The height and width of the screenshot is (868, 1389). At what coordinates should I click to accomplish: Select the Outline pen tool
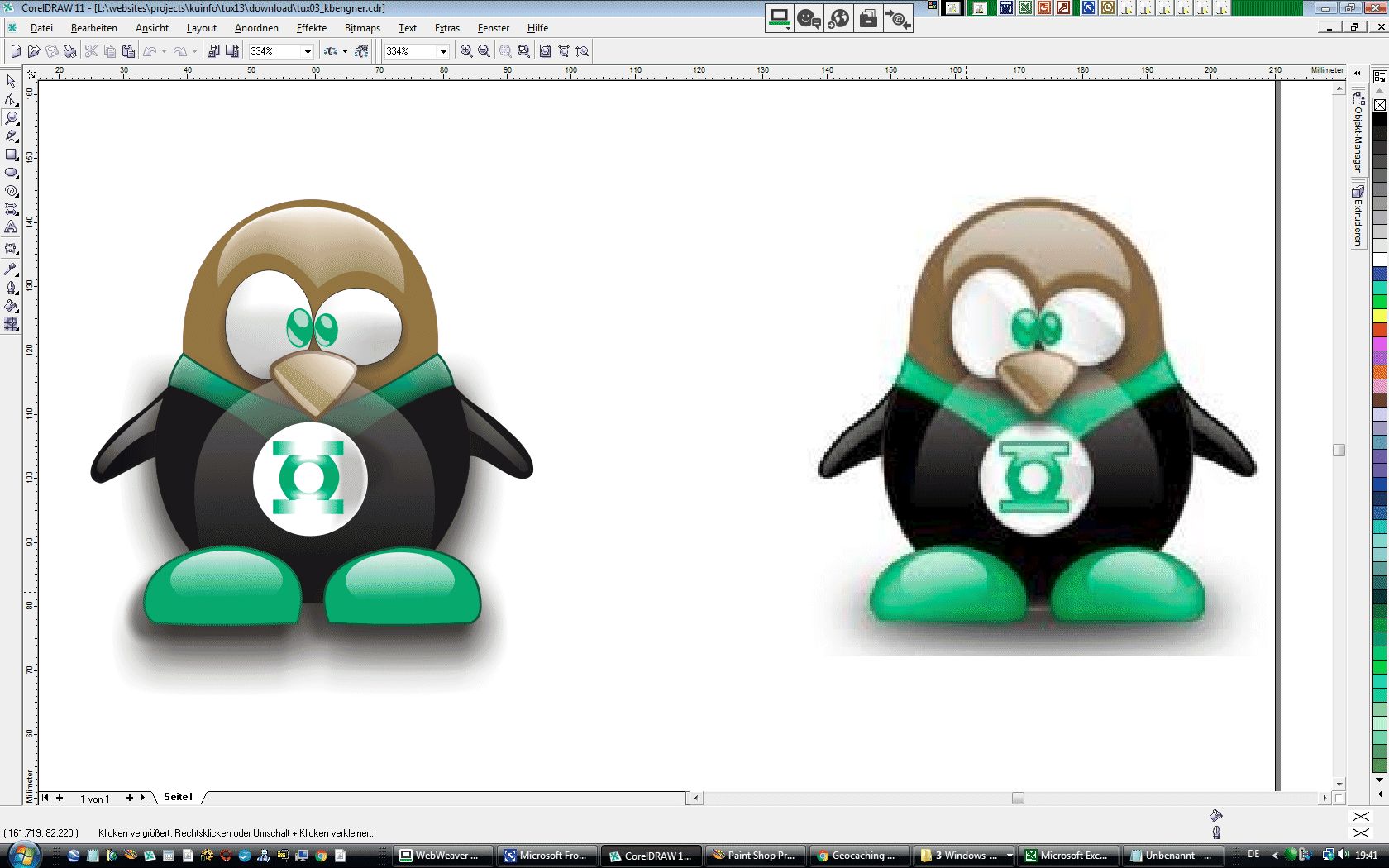point(11,288)
